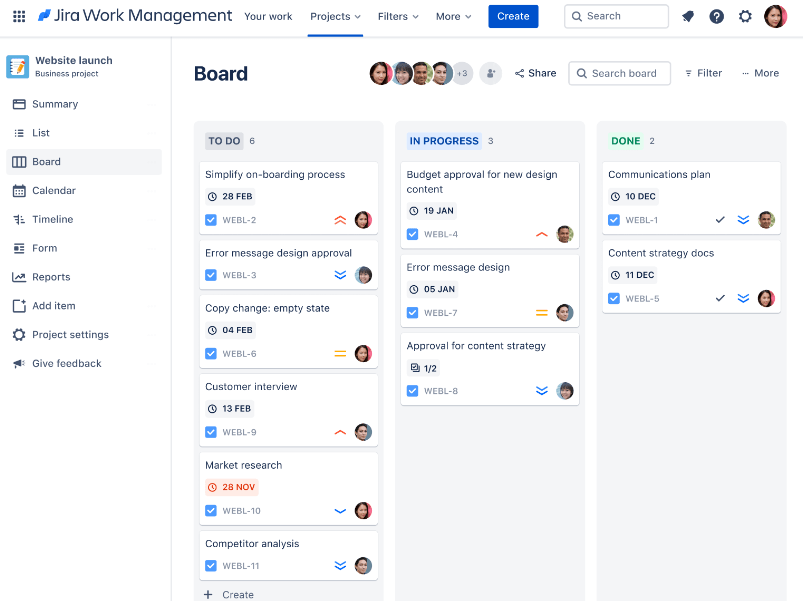Open card 'Communications plan'
The image size is (803, 601).
(x=691, y=198)
